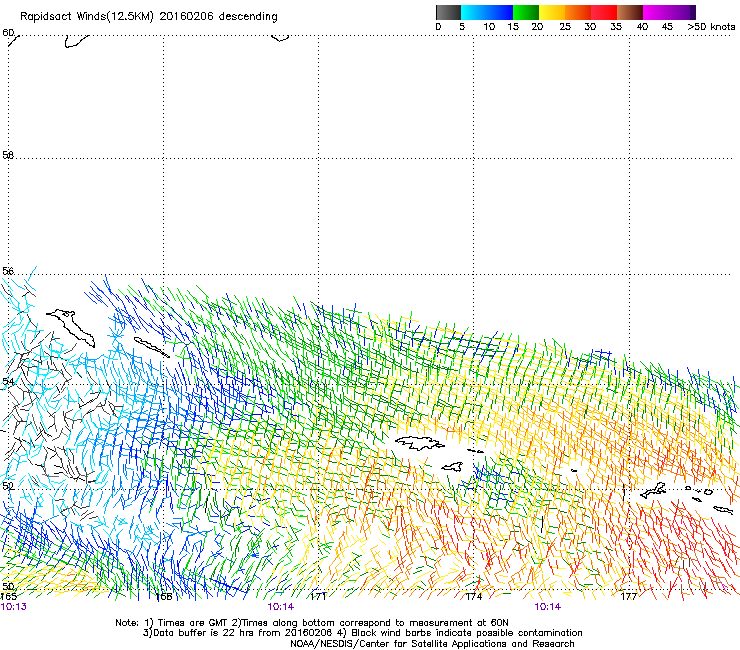Click the gray 0–5 knots color segment

(448, 12)
